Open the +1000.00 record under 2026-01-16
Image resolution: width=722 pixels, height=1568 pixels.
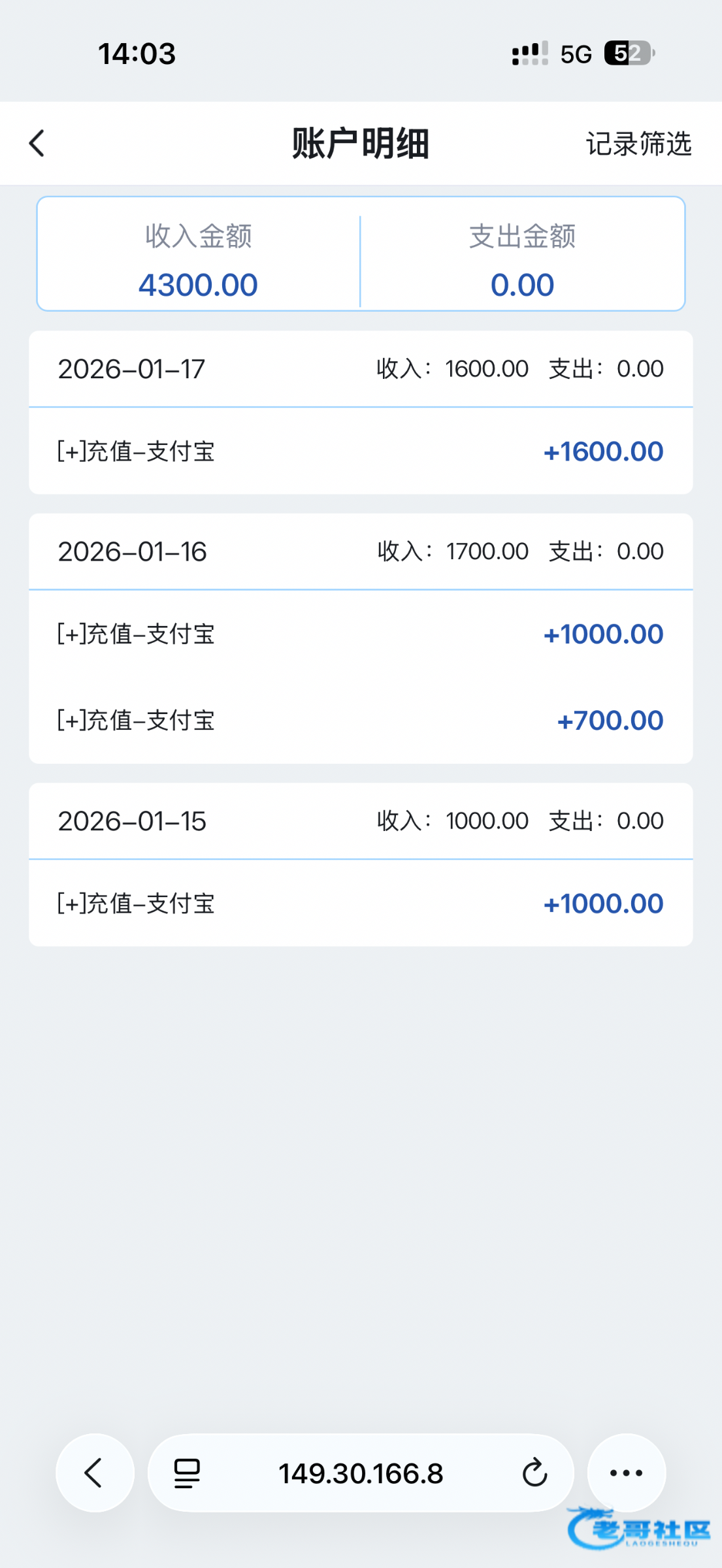click(x=361, y=634)
